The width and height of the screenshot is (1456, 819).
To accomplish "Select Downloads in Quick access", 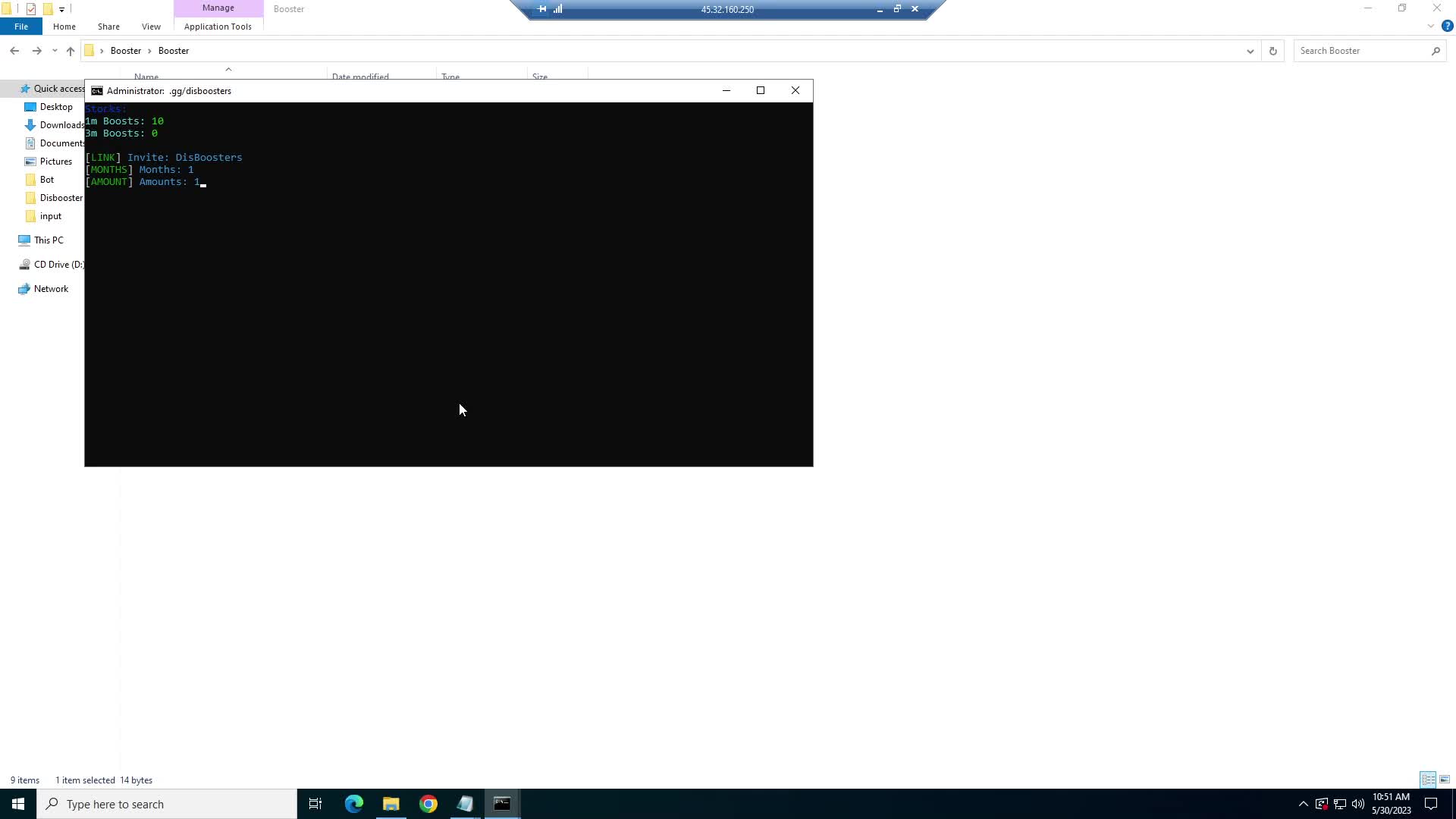I will coord(61,125).
